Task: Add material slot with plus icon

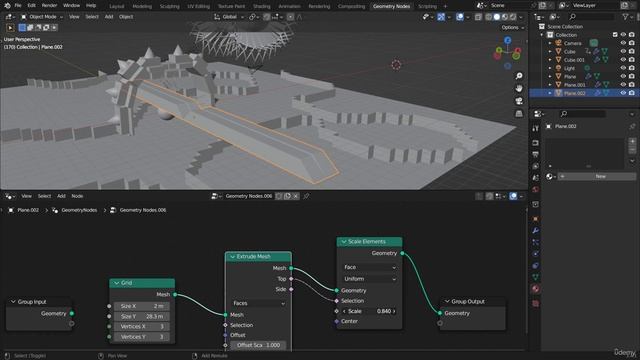Action: point(632,141)
